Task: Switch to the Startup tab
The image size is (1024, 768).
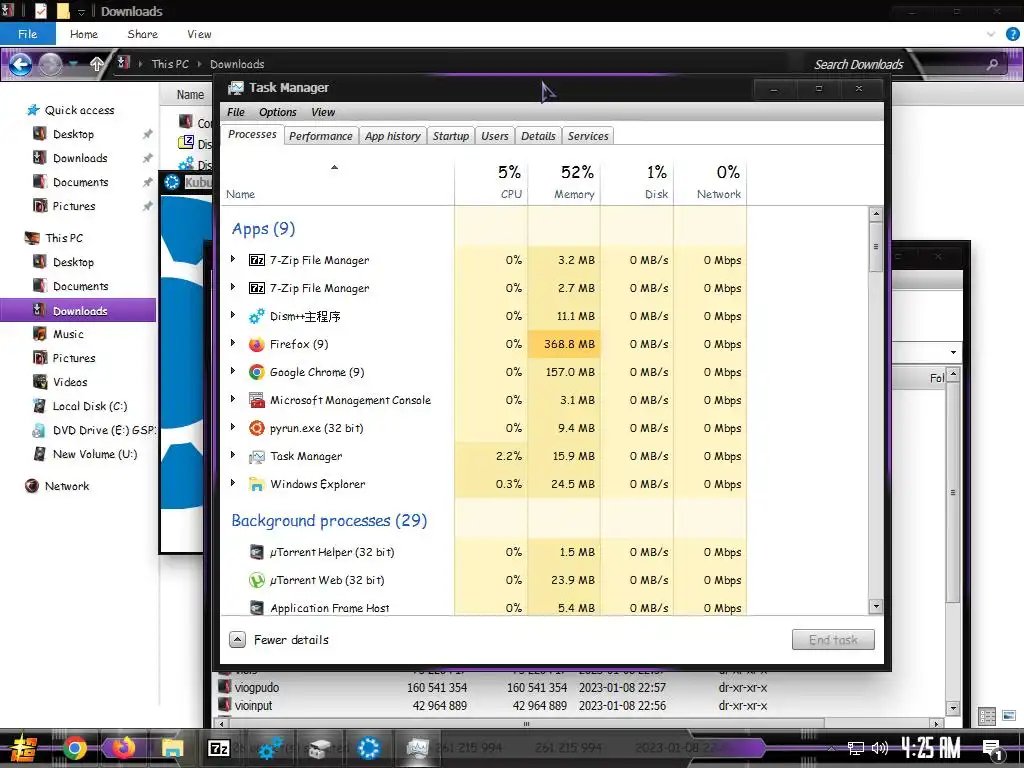Action: click(x=451, y=136)
